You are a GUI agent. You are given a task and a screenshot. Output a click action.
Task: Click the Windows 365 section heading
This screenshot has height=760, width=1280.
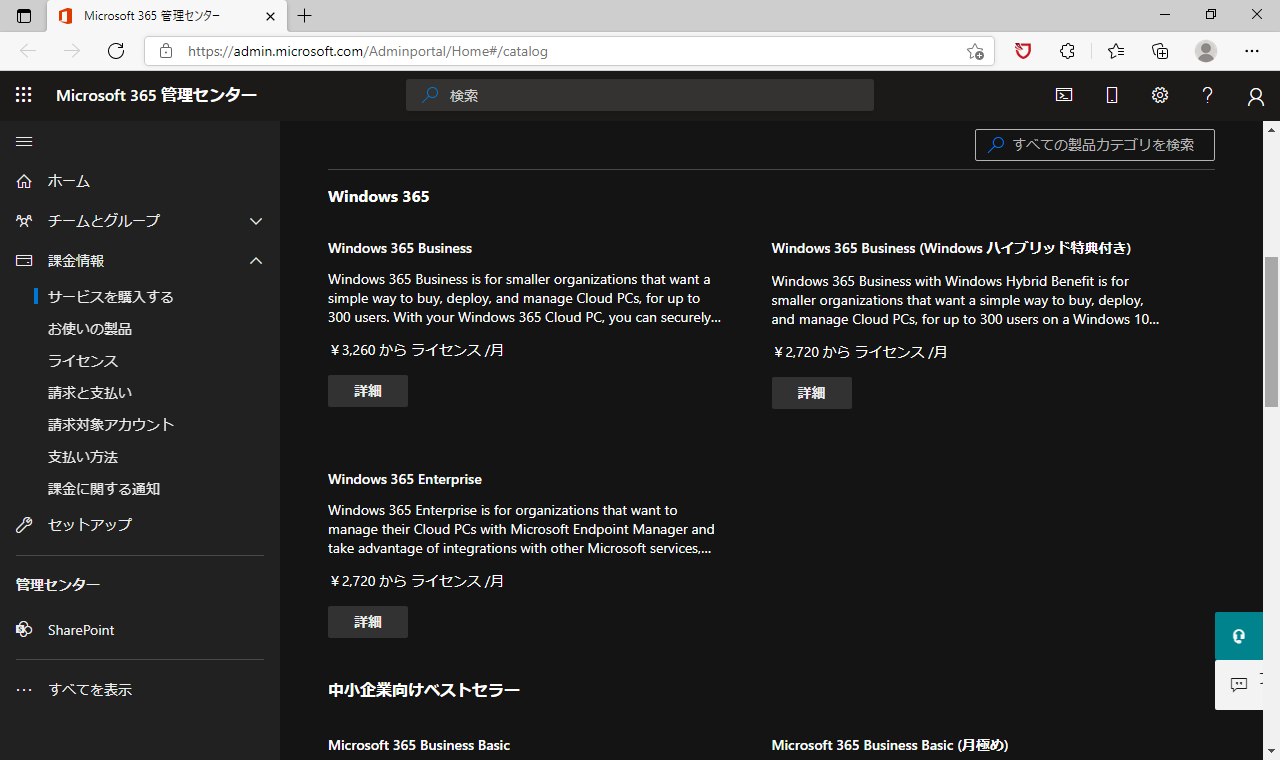[x=379, y=197]
